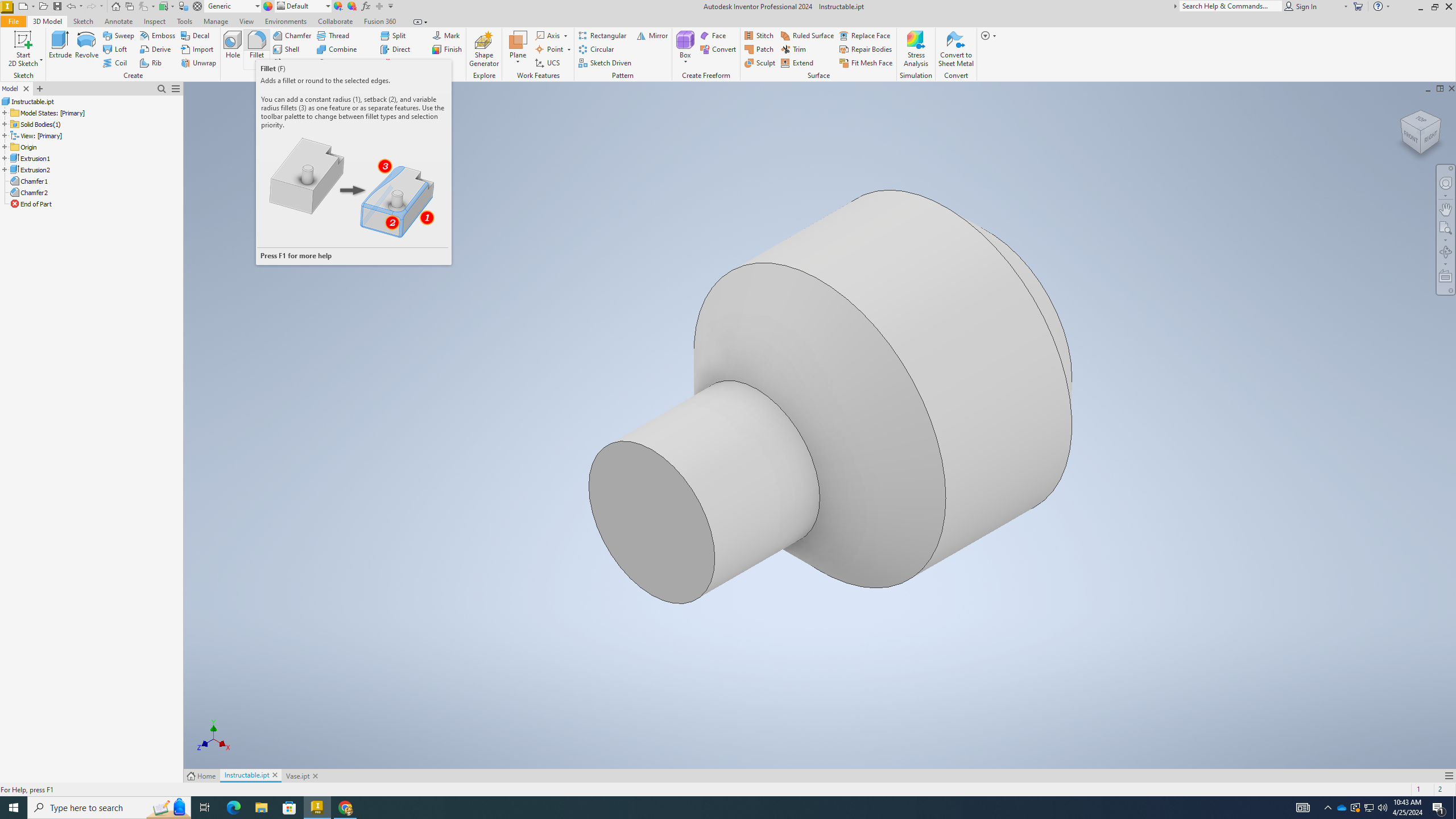Select the Stitch surface tool

pos(759,36)
